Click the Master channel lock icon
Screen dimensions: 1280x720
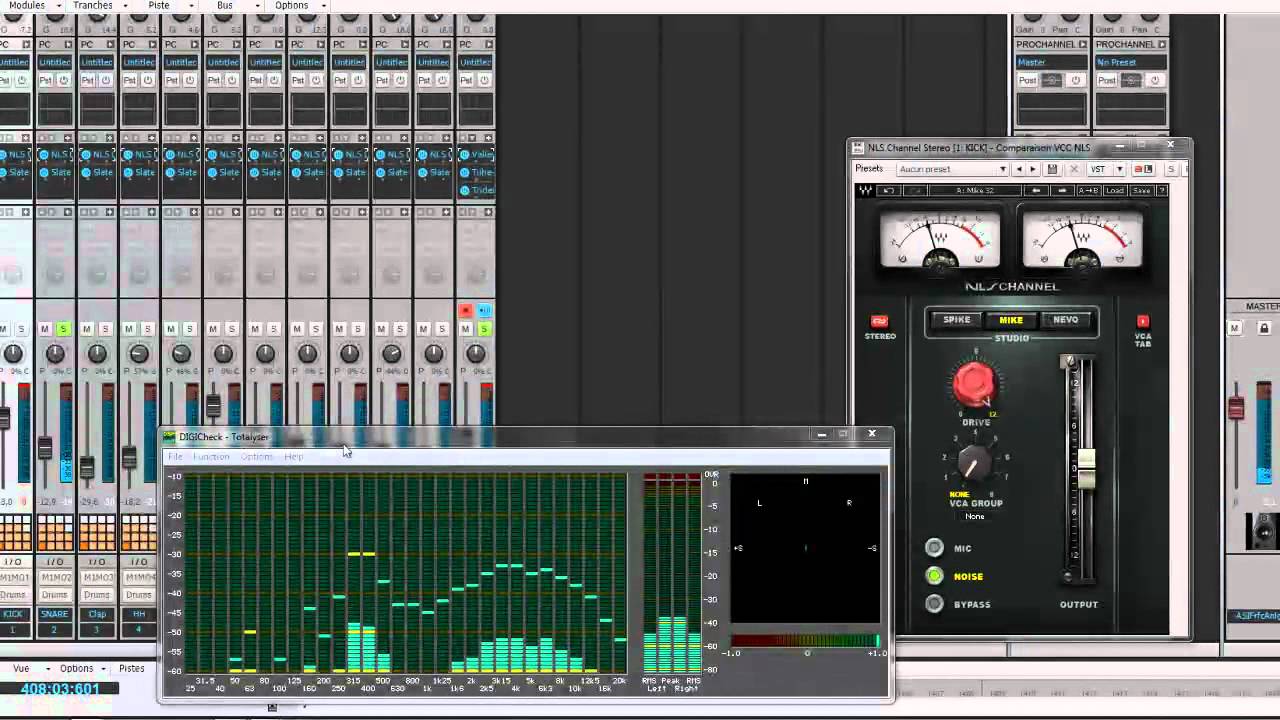point(1264,328)
